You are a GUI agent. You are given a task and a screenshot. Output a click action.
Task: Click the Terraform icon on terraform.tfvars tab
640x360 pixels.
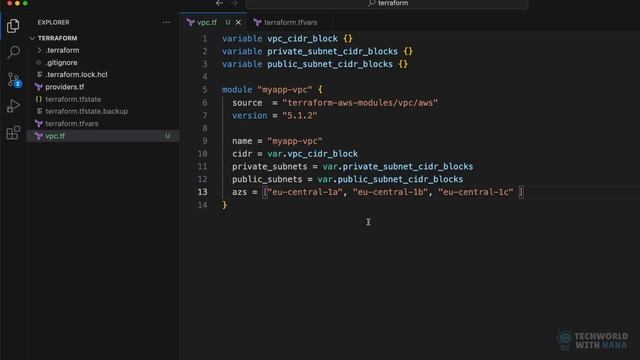click(x=257, y=22)
